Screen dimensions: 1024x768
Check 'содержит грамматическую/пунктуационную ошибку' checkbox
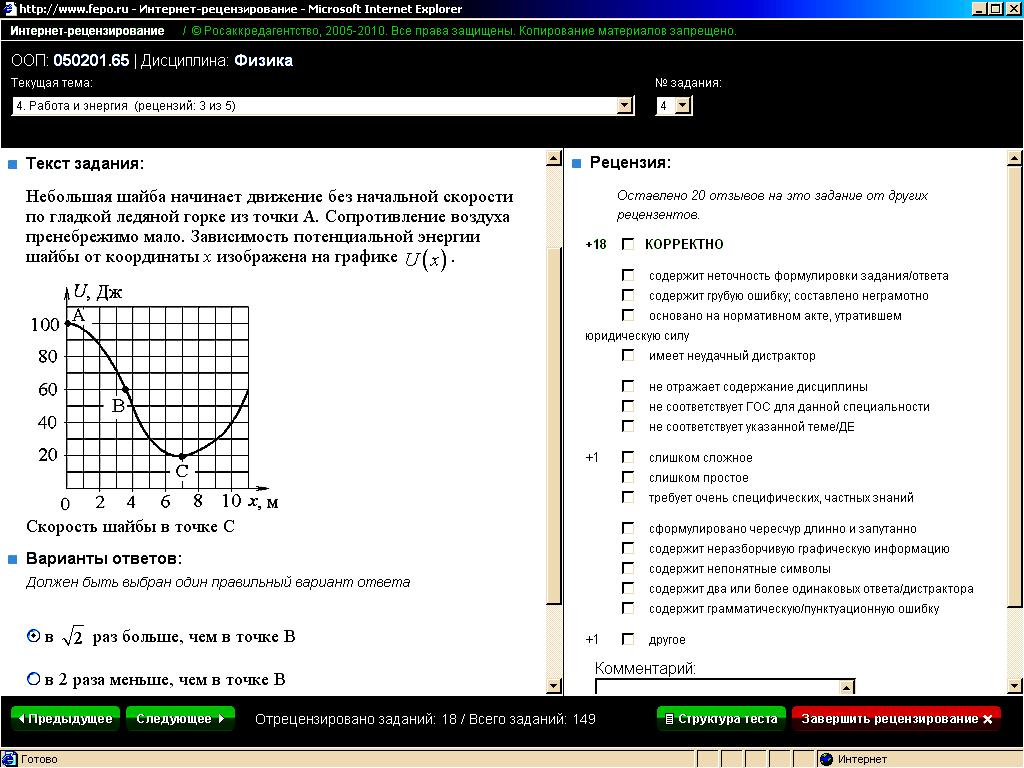(x=628, y=609)
